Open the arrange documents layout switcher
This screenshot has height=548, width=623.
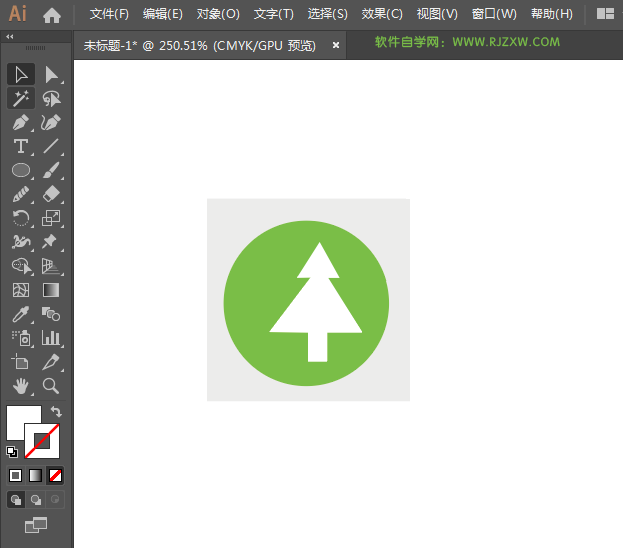[x=606, y=14]
